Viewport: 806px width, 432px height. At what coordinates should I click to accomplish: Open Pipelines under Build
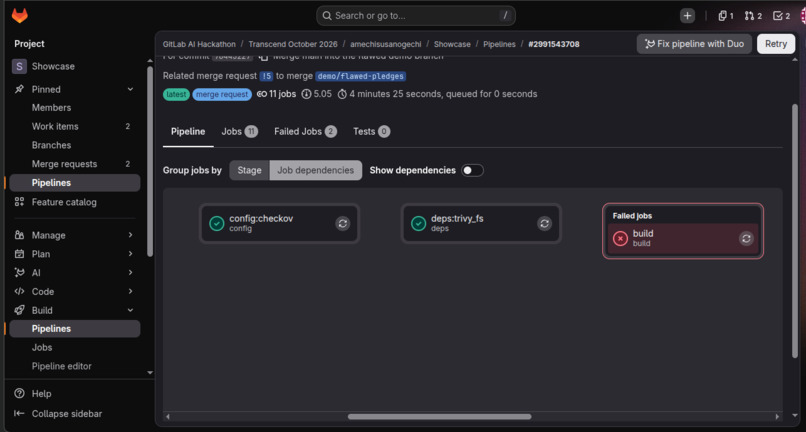pos(75,329)
